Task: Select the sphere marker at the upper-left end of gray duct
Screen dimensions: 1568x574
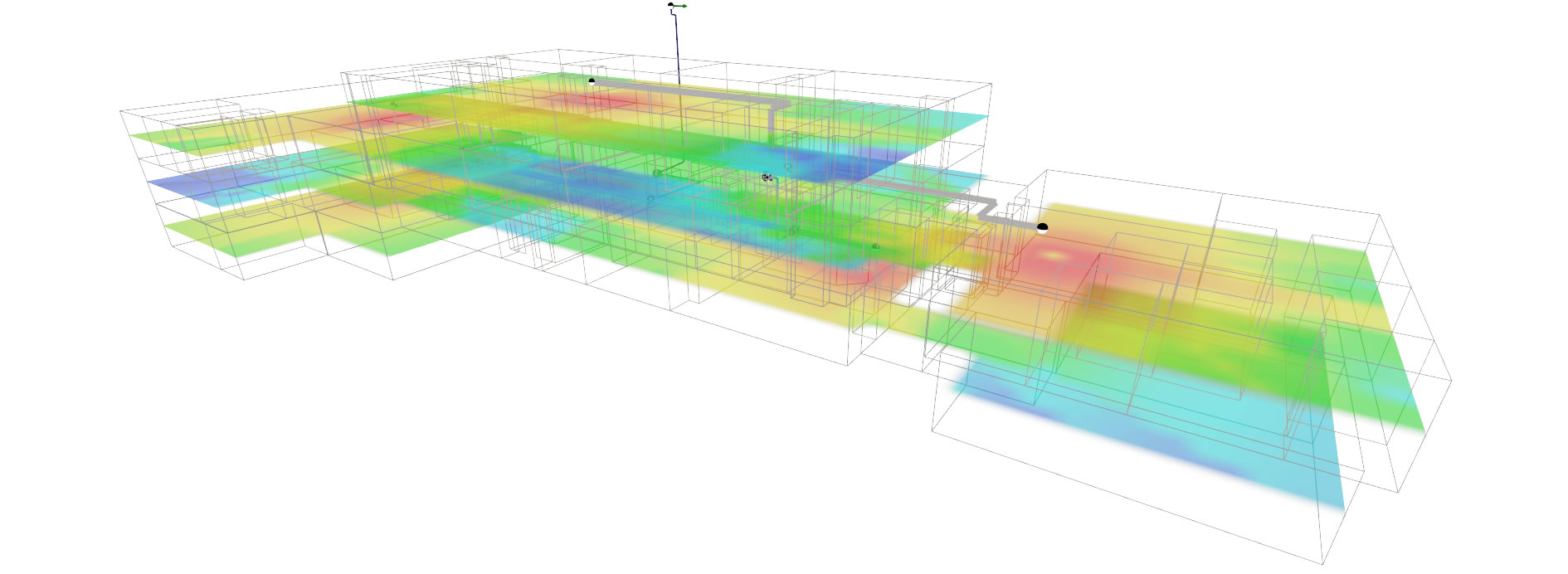Action: point(592,81)
